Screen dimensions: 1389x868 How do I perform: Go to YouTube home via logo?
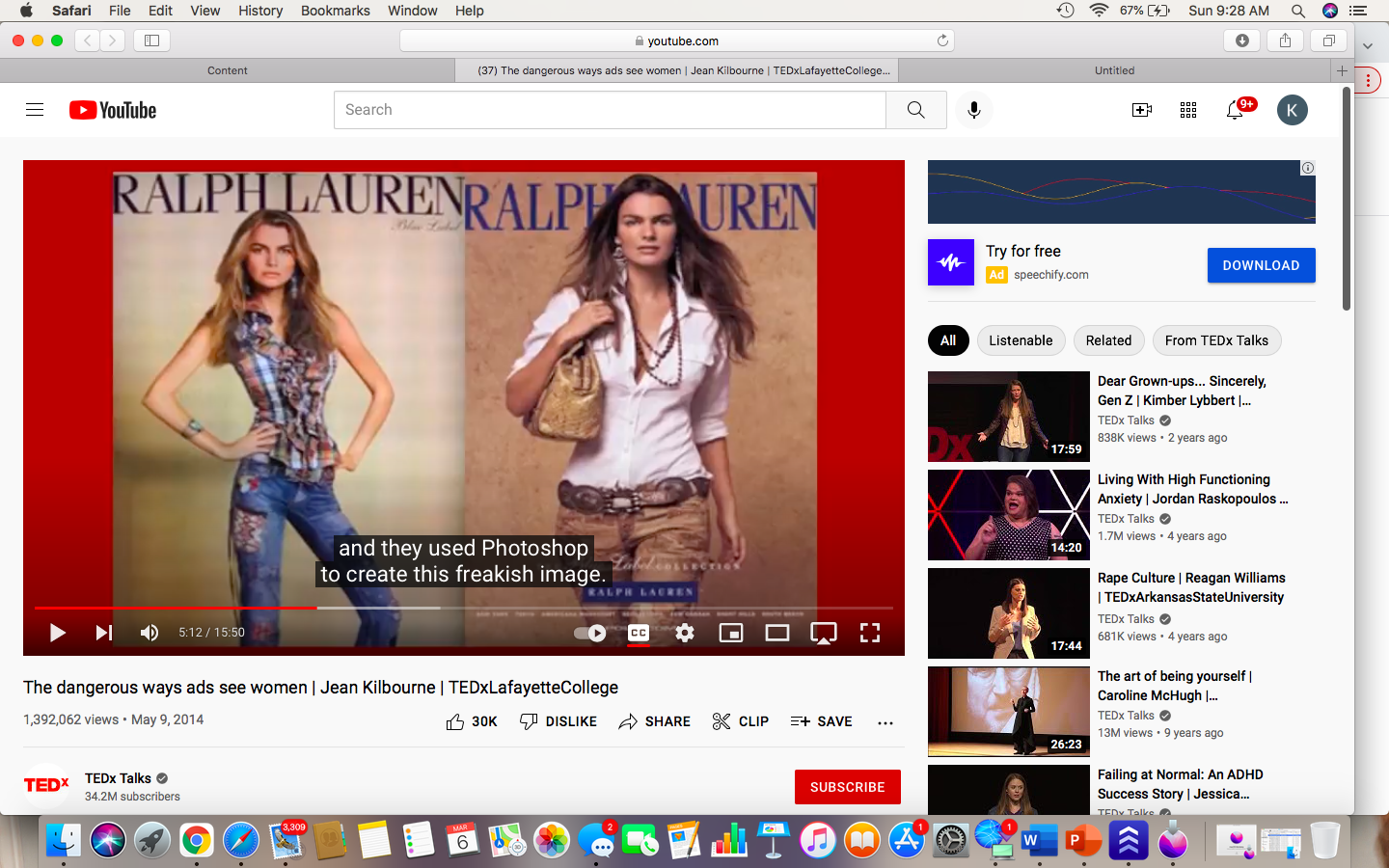(x=113, y=110)
